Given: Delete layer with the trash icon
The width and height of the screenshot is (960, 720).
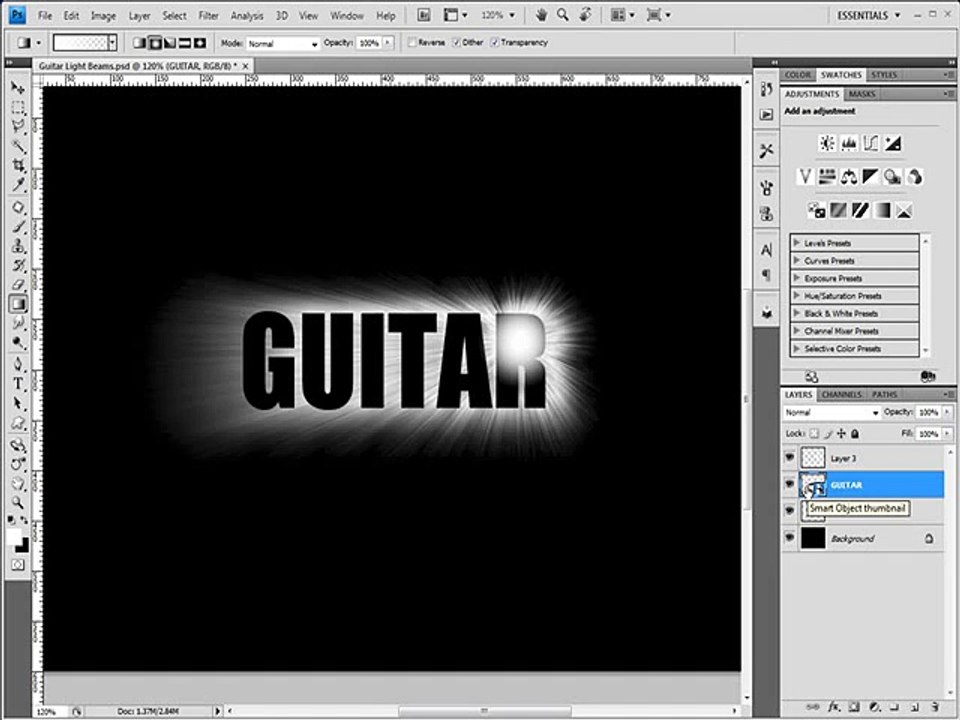Looking at the screenshot, I should (x=934, y=707).
